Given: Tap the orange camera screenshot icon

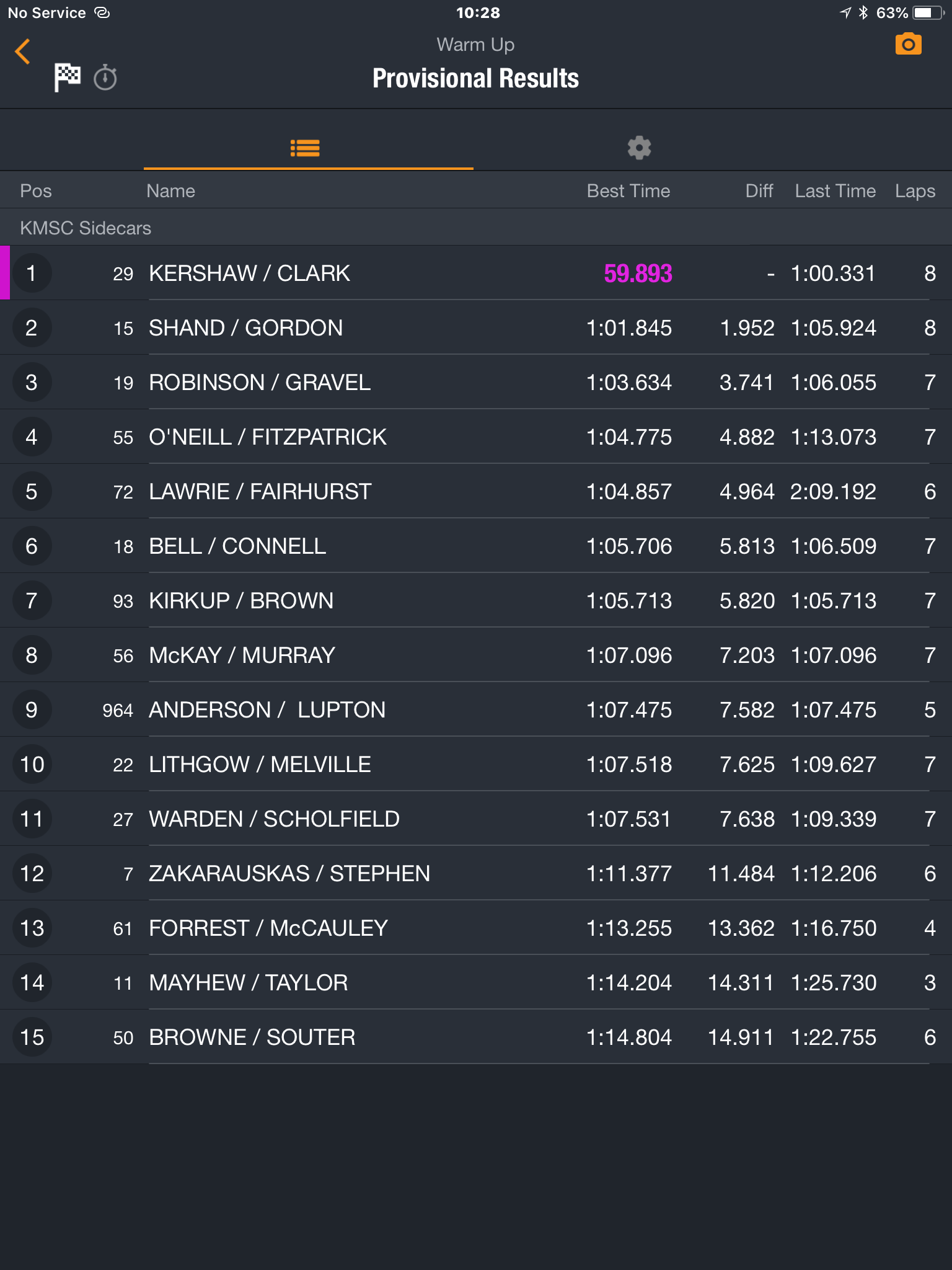Looking at the screenshot, I should (x=909, y=44).
